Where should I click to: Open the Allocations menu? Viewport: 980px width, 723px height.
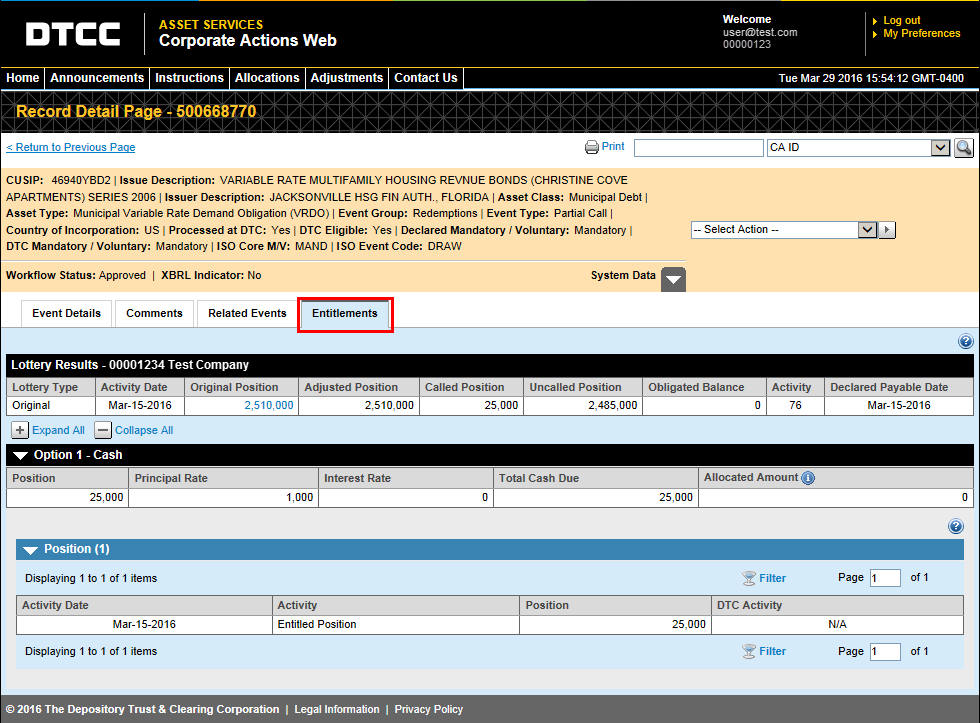click(267, 78)
